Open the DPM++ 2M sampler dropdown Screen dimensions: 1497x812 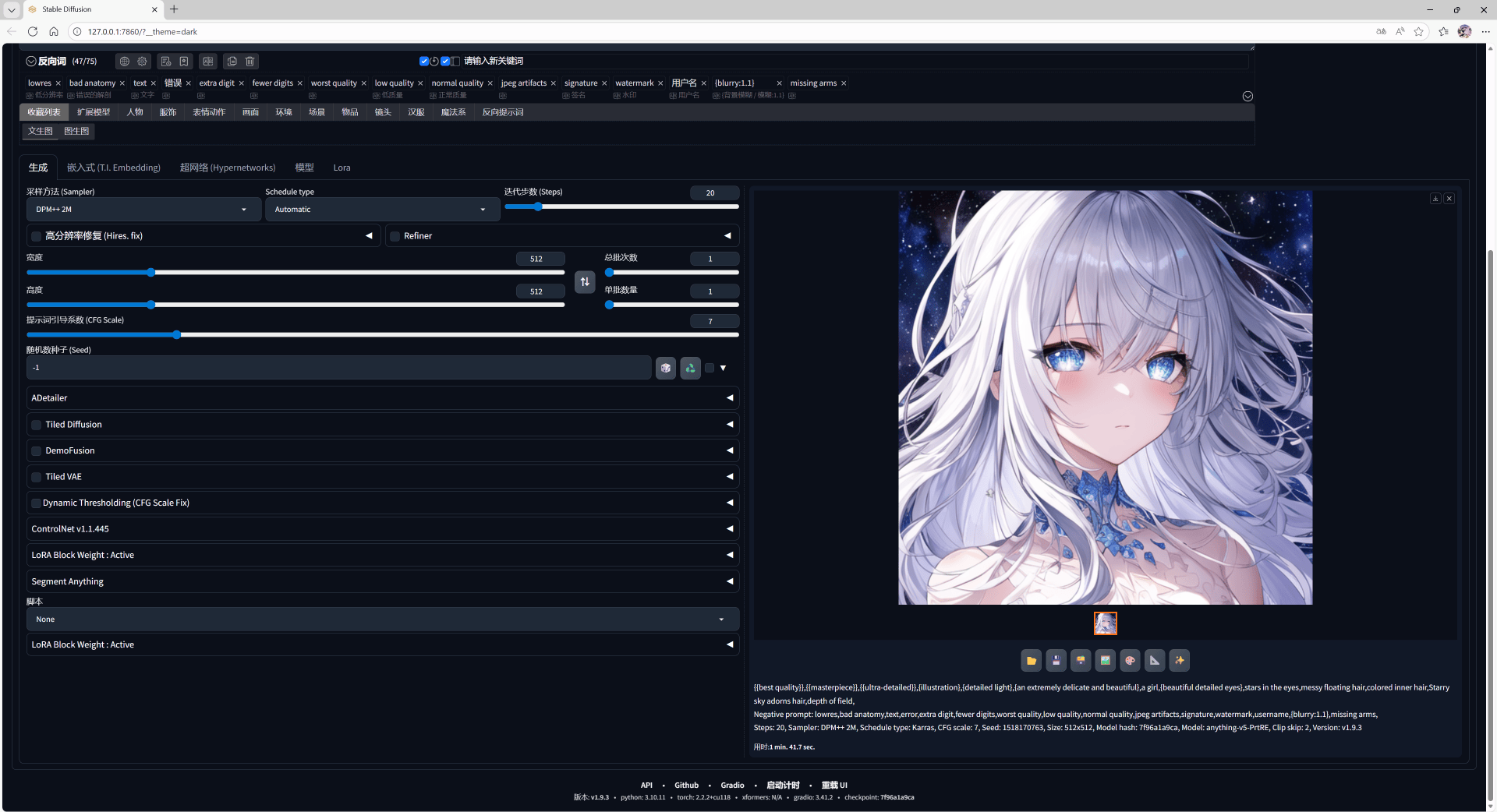143,210
